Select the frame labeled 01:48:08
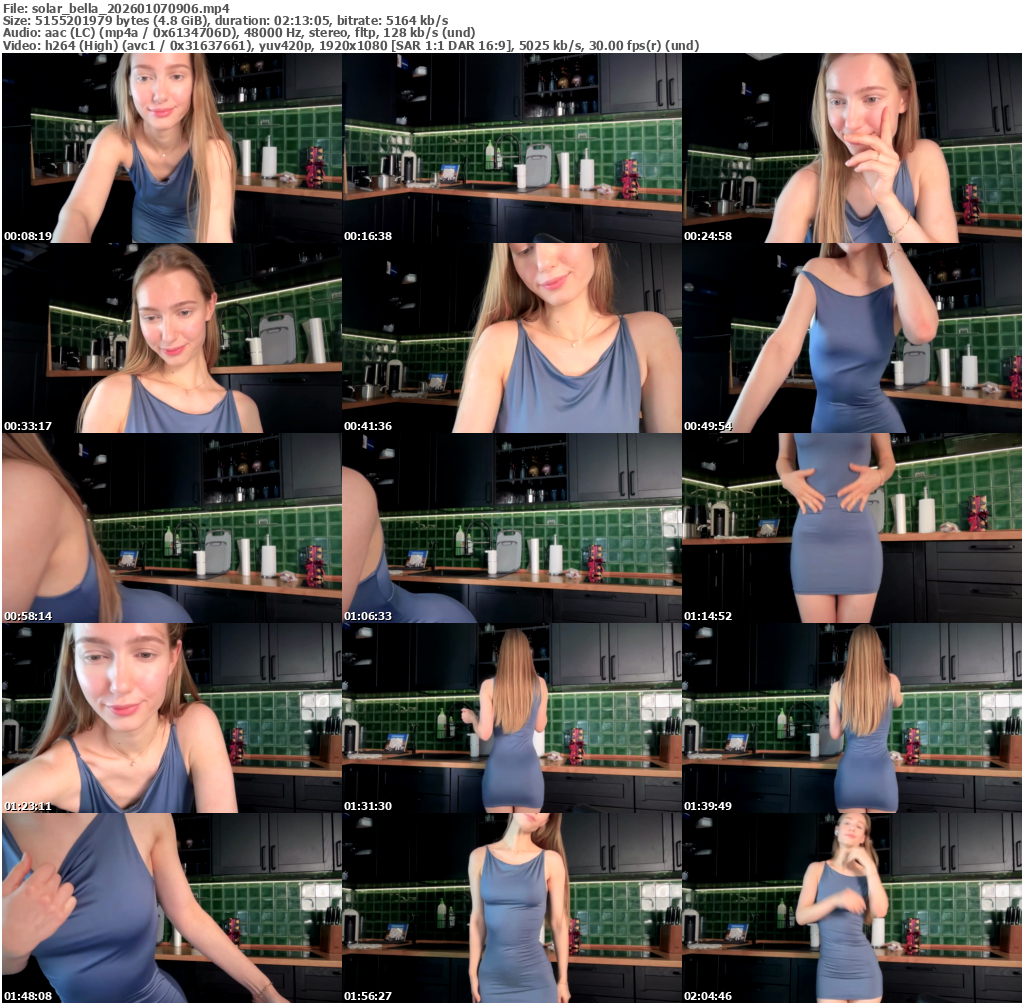The height and width of the screenshot is (1003, 1024). point(171,908)
